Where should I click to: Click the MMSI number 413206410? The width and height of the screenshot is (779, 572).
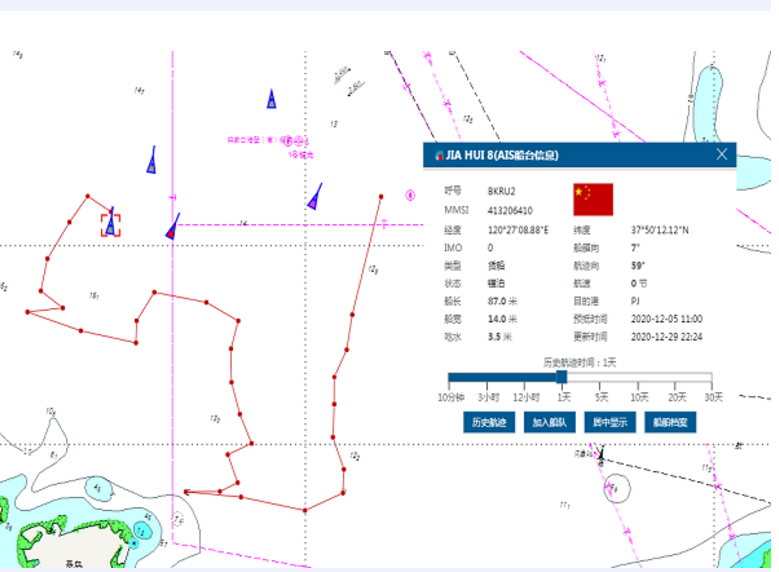click(x=510, y=211)
